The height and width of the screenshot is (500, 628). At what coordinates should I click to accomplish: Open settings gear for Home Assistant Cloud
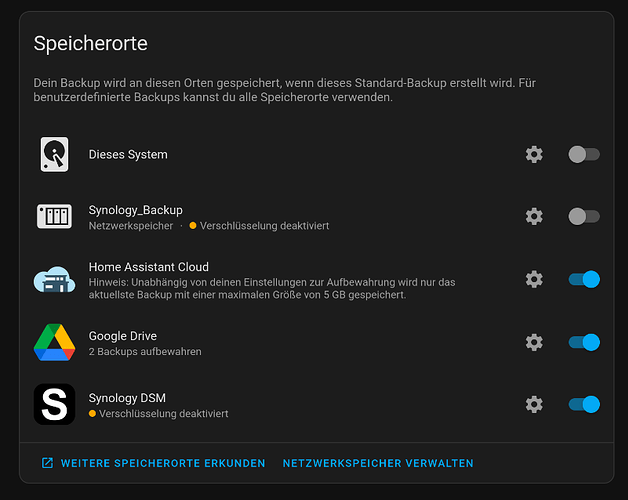pos(534,279)
